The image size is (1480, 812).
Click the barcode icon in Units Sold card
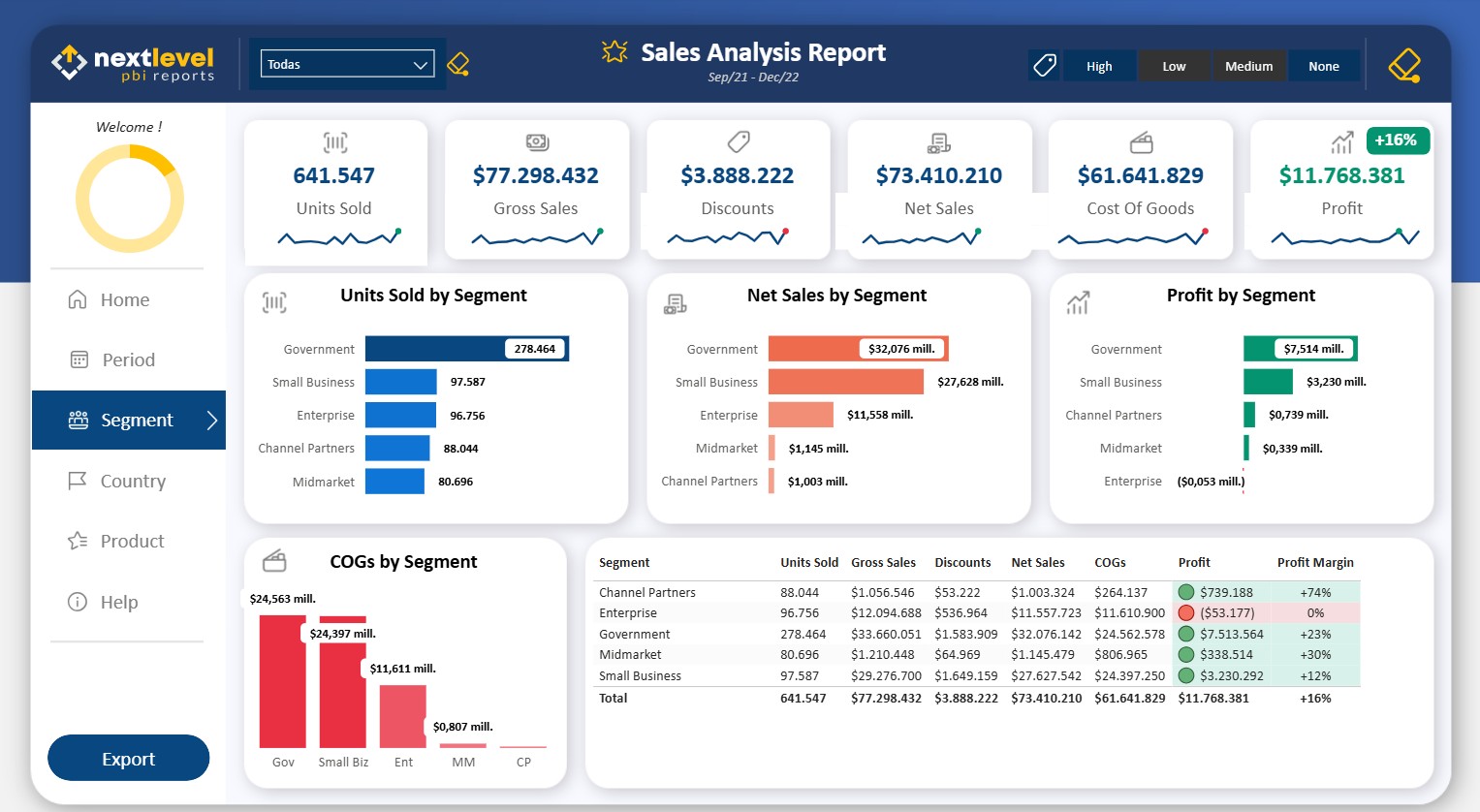point(334,143)
